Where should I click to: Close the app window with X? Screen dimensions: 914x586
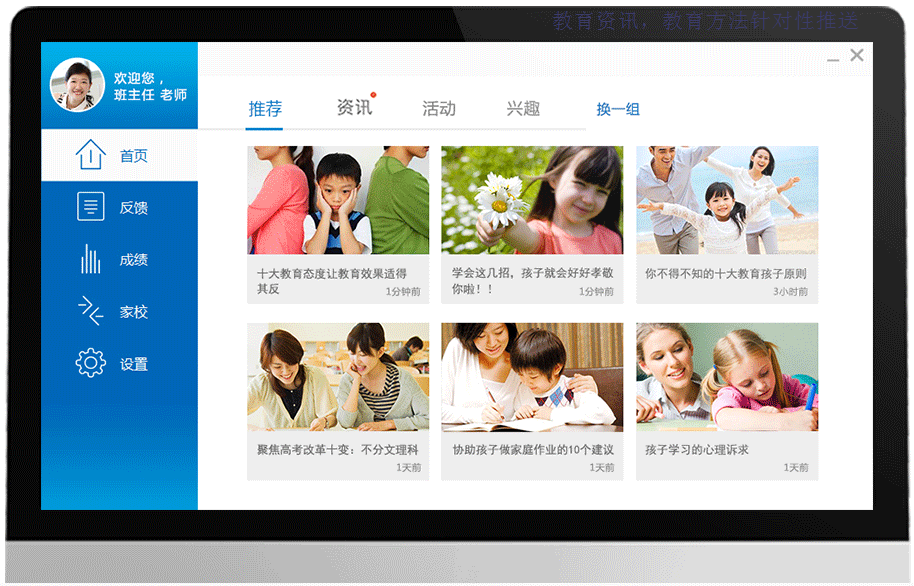[x=857, y=55]
